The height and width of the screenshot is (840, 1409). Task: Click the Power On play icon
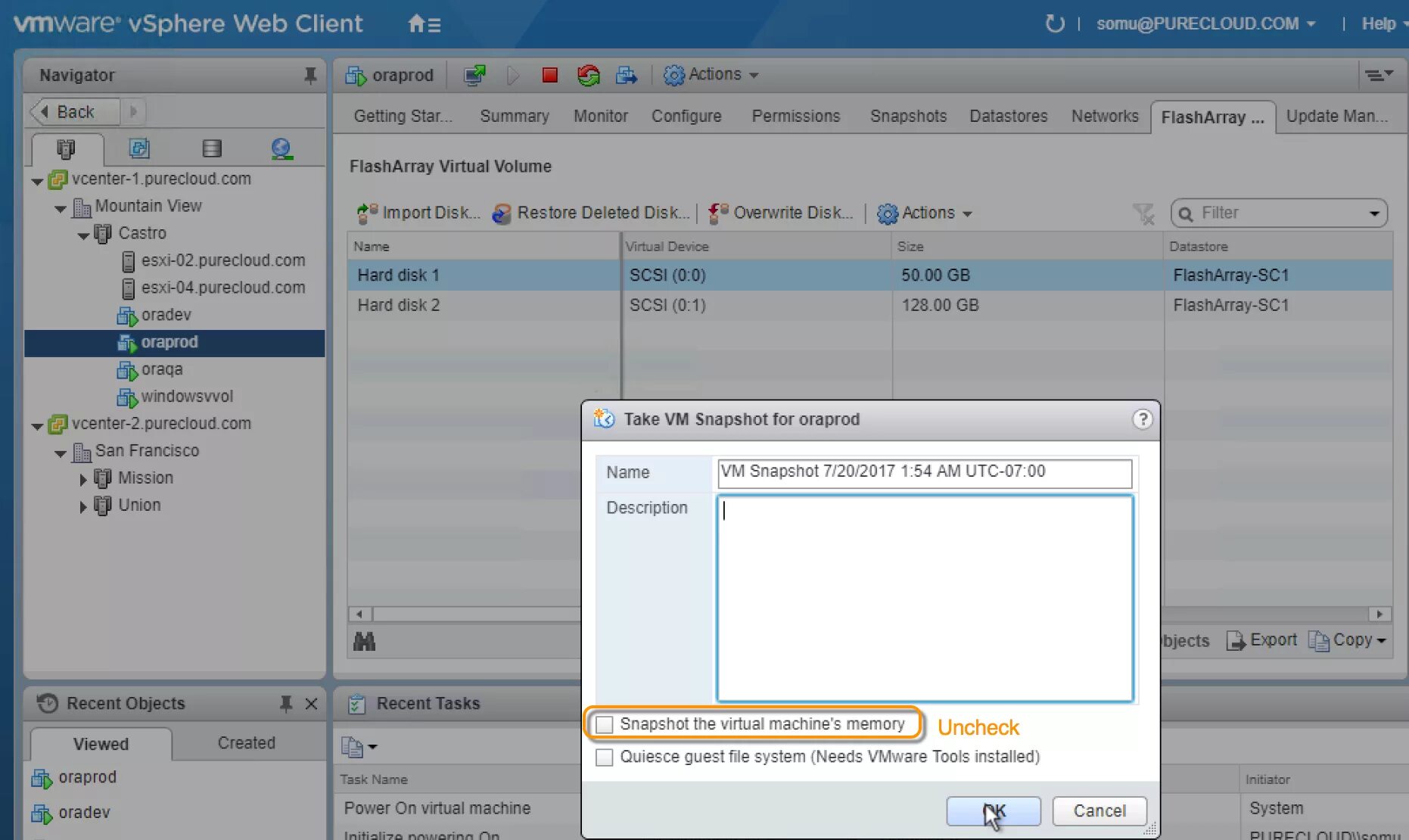[513, 75]
